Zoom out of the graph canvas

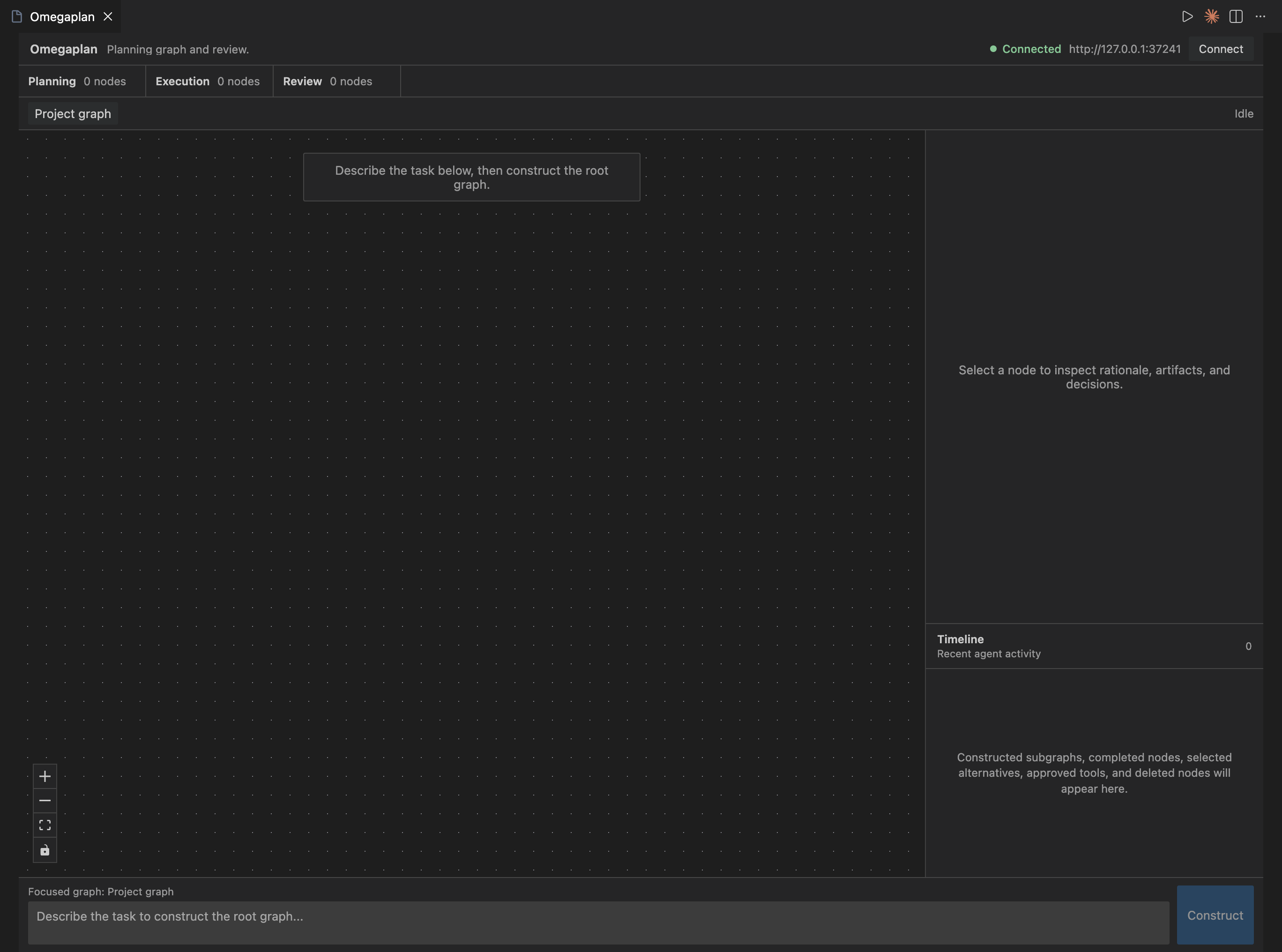coord(45,801)
